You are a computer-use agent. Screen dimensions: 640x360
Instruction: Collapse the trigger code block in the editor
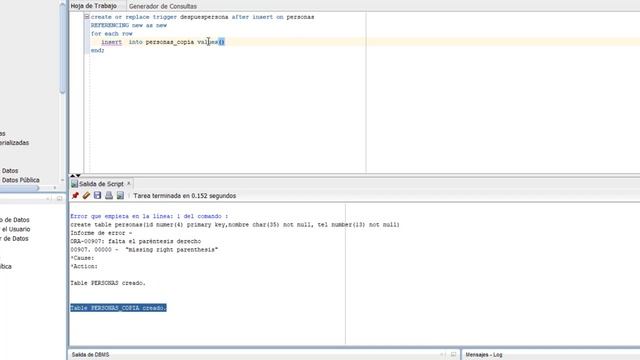click(87, 17)
